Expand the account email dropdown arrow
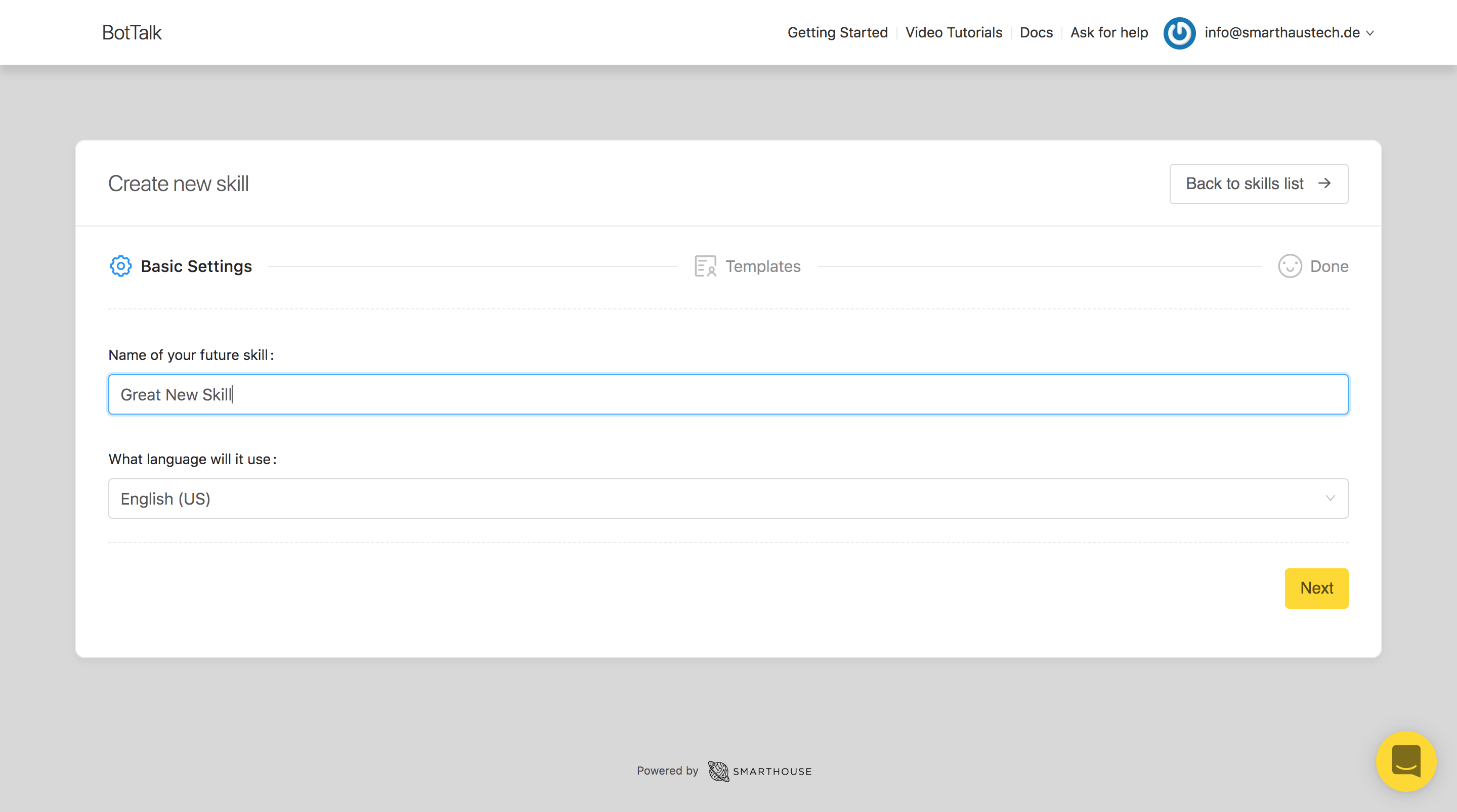Screen dimensions: 1457x812 pyautogui.click(x=1370, y=33)
